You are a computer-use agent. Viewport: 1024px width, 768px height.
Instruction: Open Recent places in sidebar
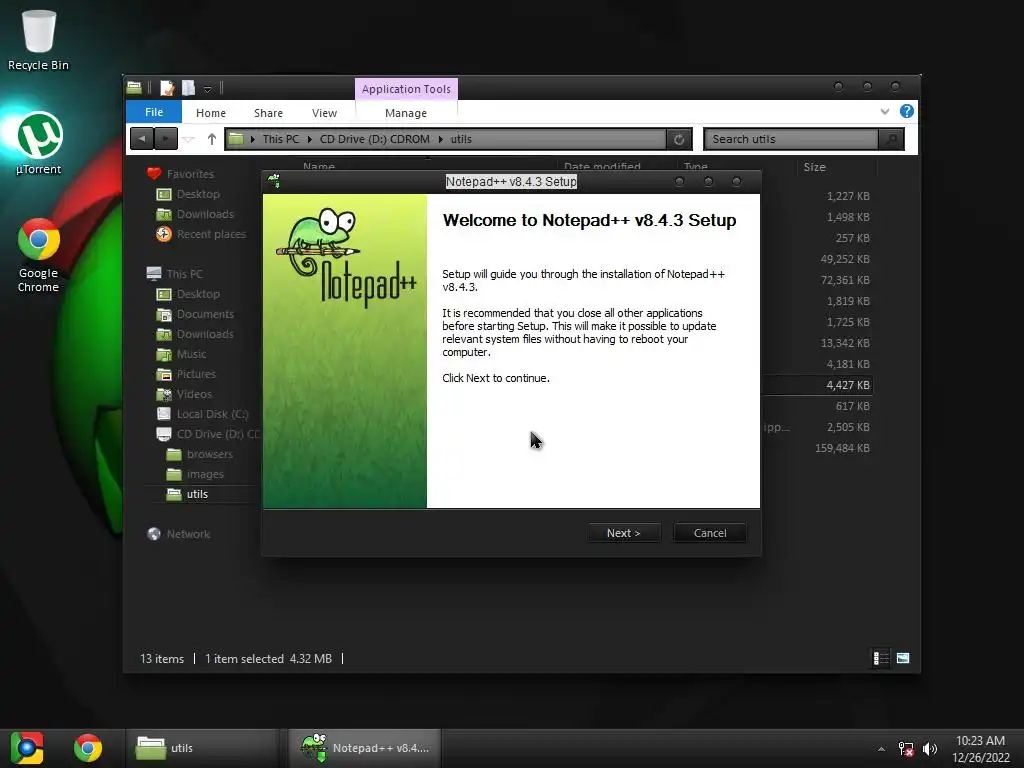[211, 234]
